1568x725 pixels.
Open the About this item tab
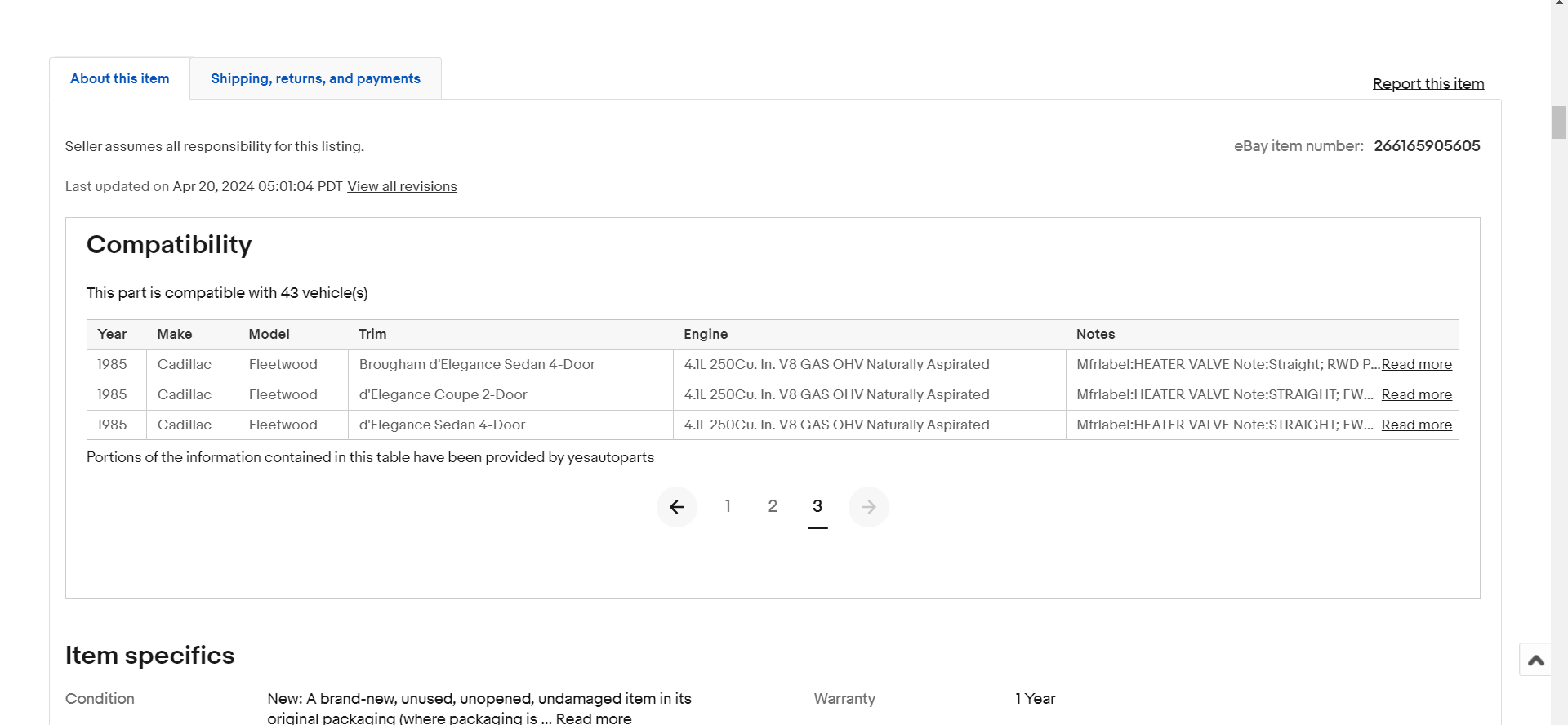pos(120,78)
